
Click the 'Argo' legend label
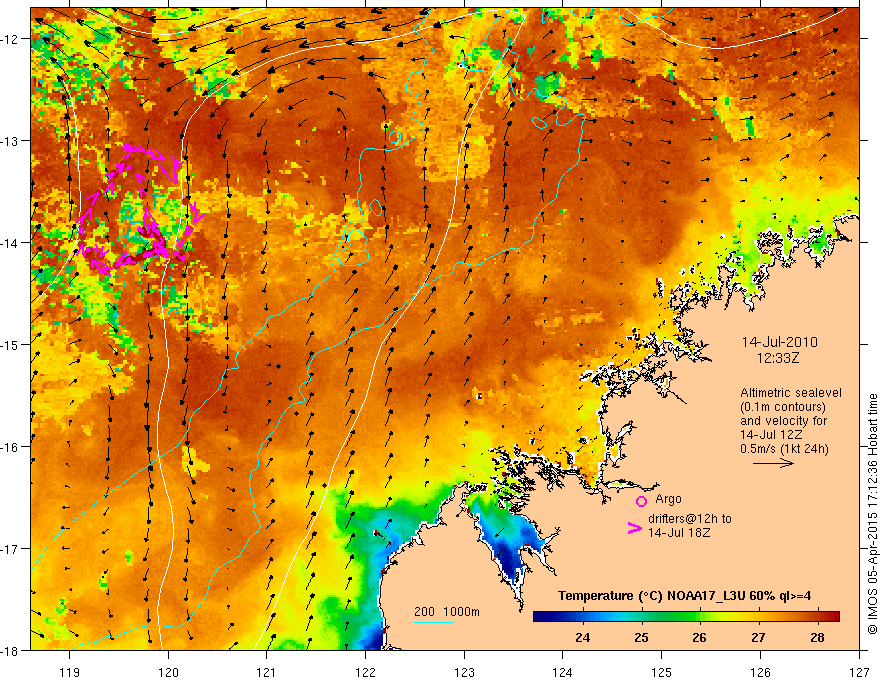click(x=668, y=499)
